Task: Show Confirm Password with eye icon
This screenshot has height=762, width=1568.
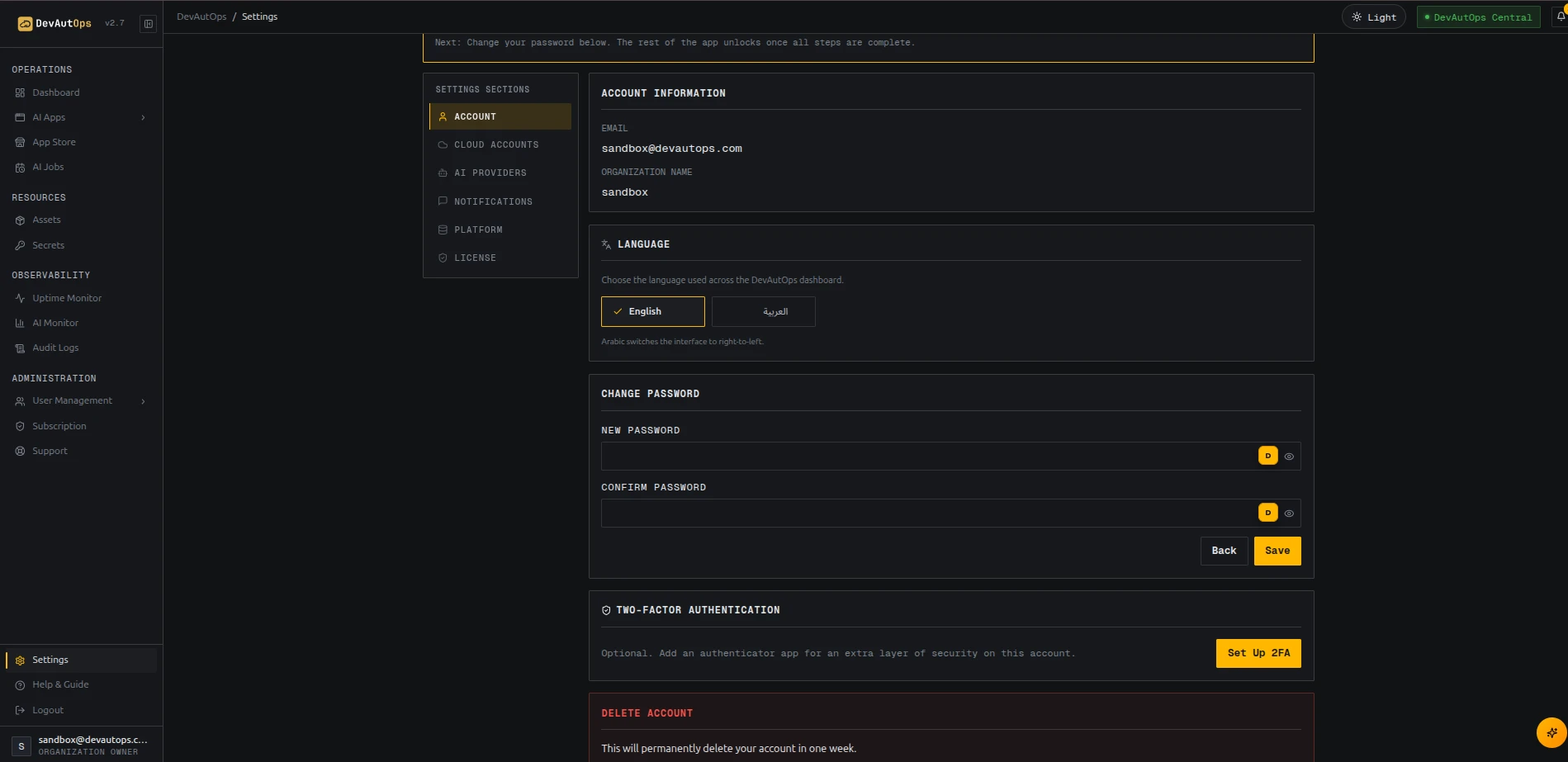Action: point(1289,514)
